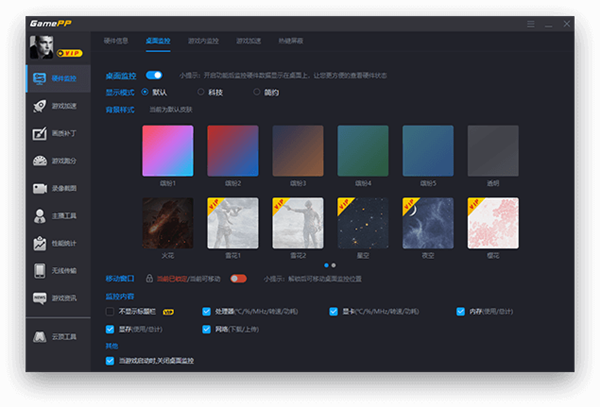This screenshot has height=407, width=600.
Task: Select the 科技 display mode radio
Action: point(201,92)
